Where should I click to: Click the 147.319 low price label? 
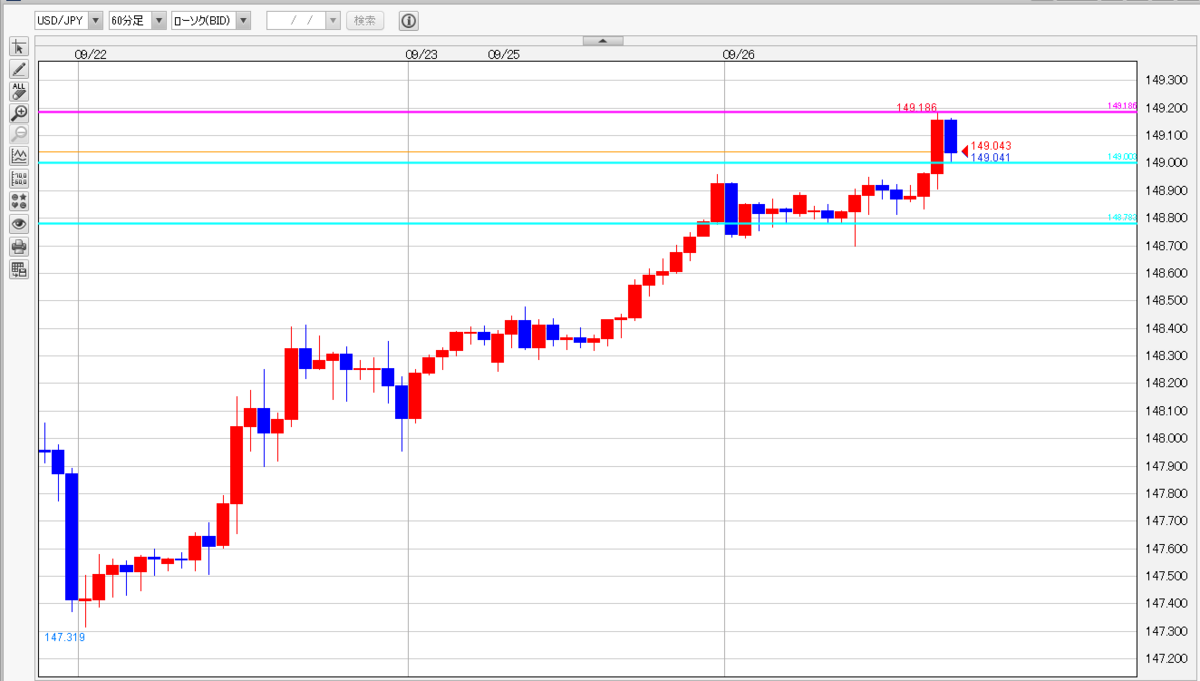pos(64,637)
